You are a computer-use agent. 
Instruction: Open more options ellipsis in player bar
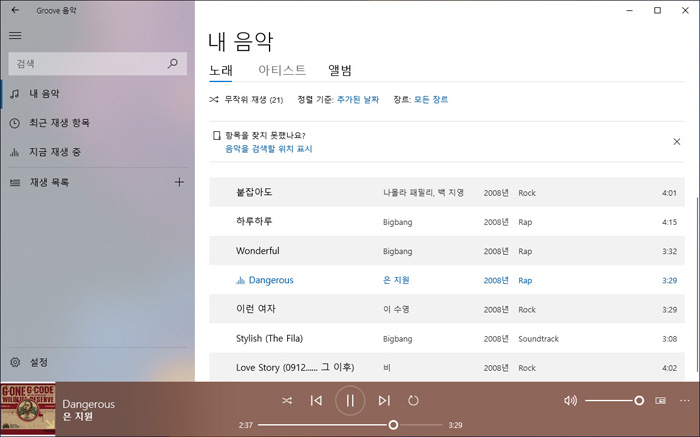tap(684, 401)
